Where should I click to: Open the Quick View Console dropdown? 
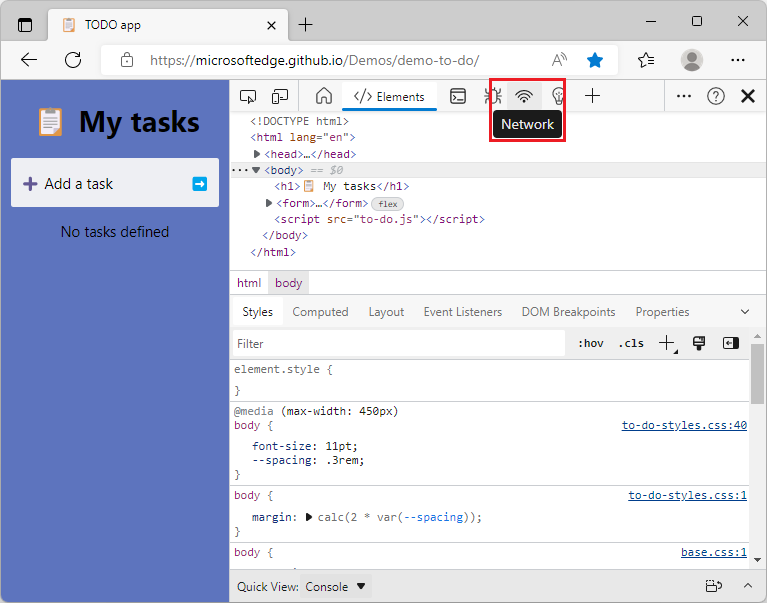click(x=336, y=586)
